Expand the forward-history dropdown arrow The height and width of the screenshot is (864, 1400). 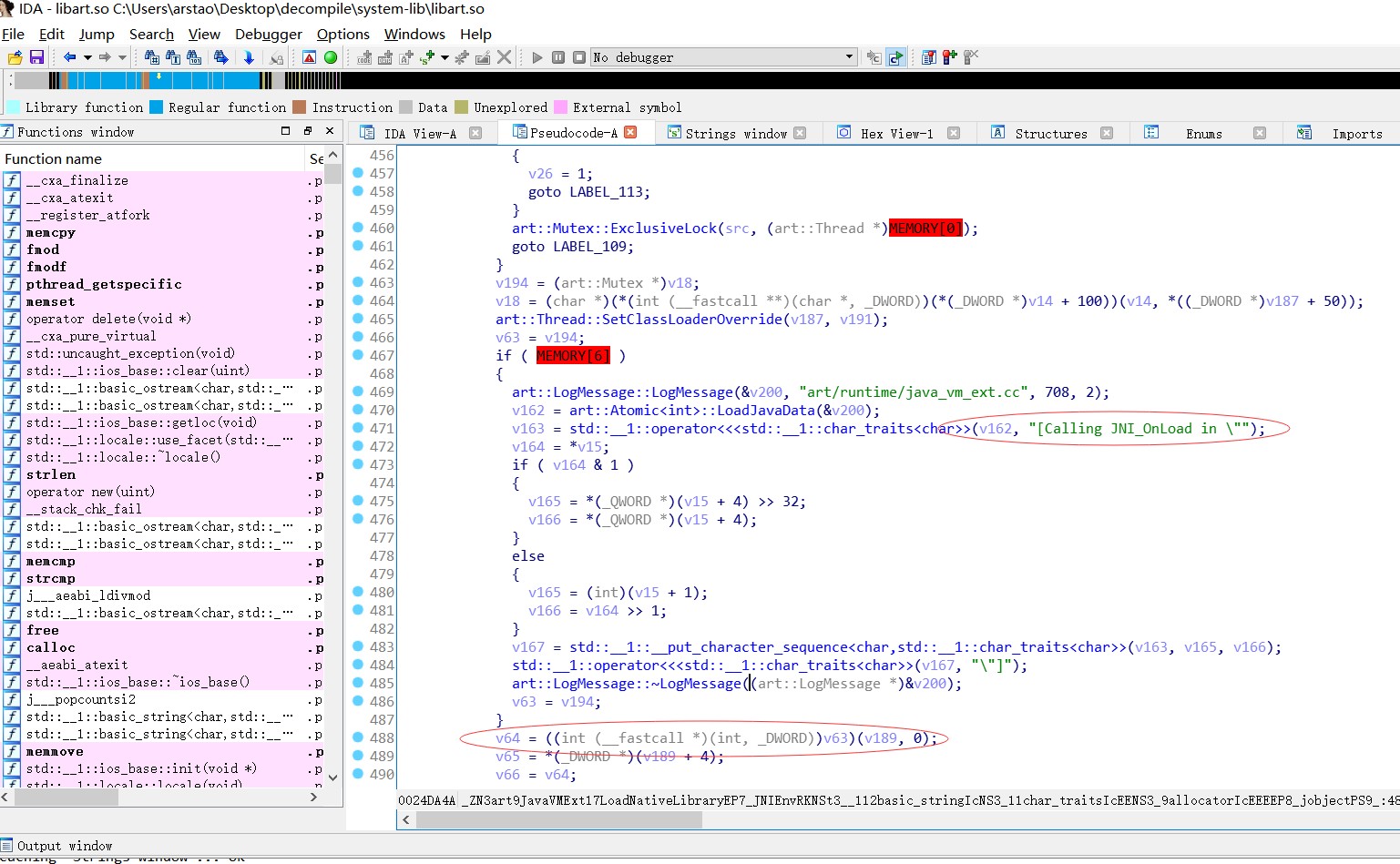point(122,57)
